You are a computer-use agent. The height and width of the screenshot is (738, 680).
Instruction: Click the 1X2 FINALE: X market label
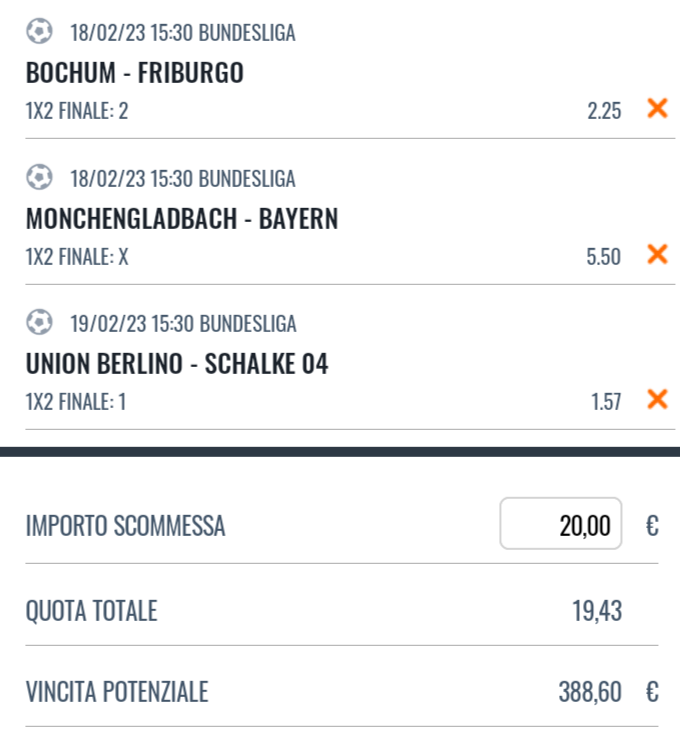tap(77, 257)
